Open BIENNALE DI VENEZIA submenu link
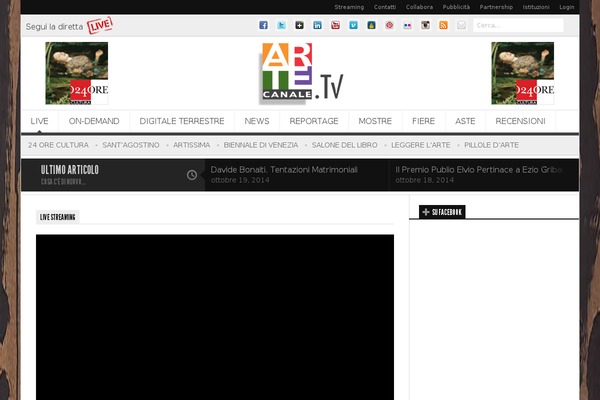 click(x=261, y=145)
